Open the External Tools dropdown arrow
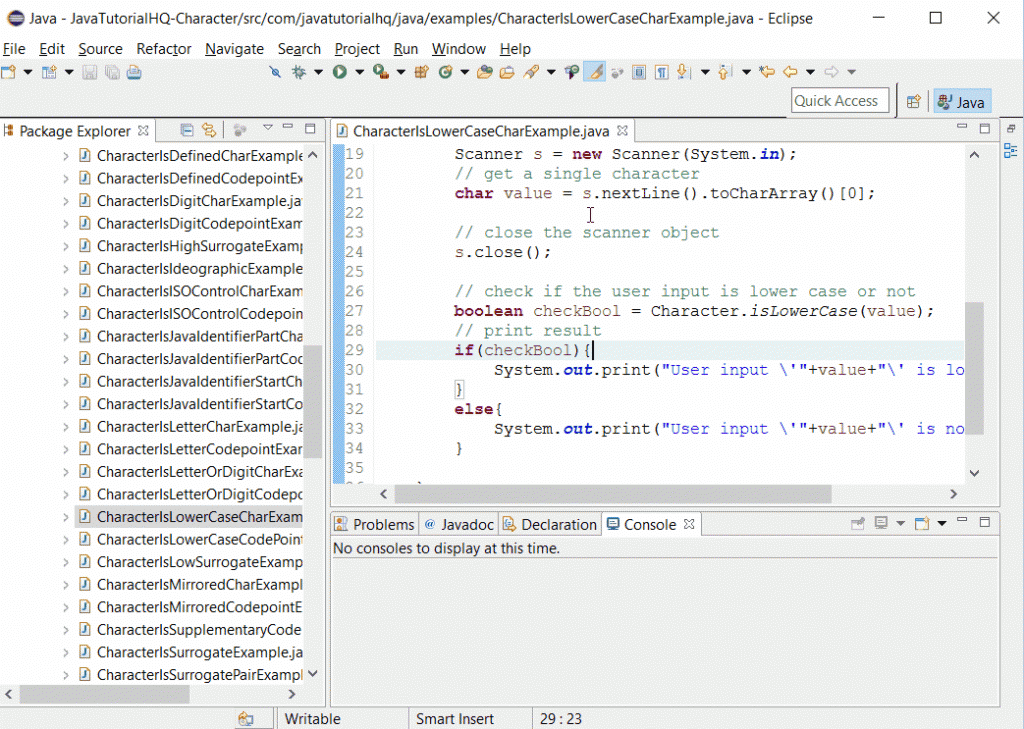 point(400,72)
